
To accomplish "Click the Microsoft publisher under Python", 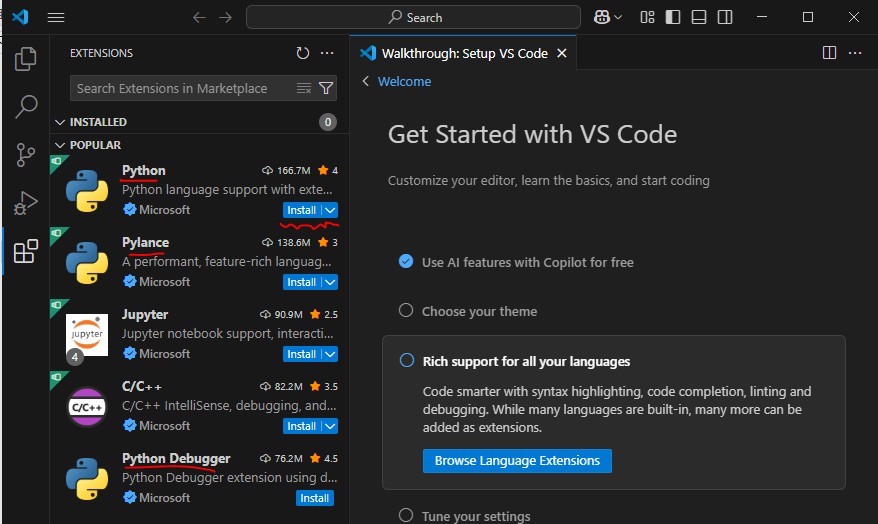I will pyautogui.click(x=165, y=210).
